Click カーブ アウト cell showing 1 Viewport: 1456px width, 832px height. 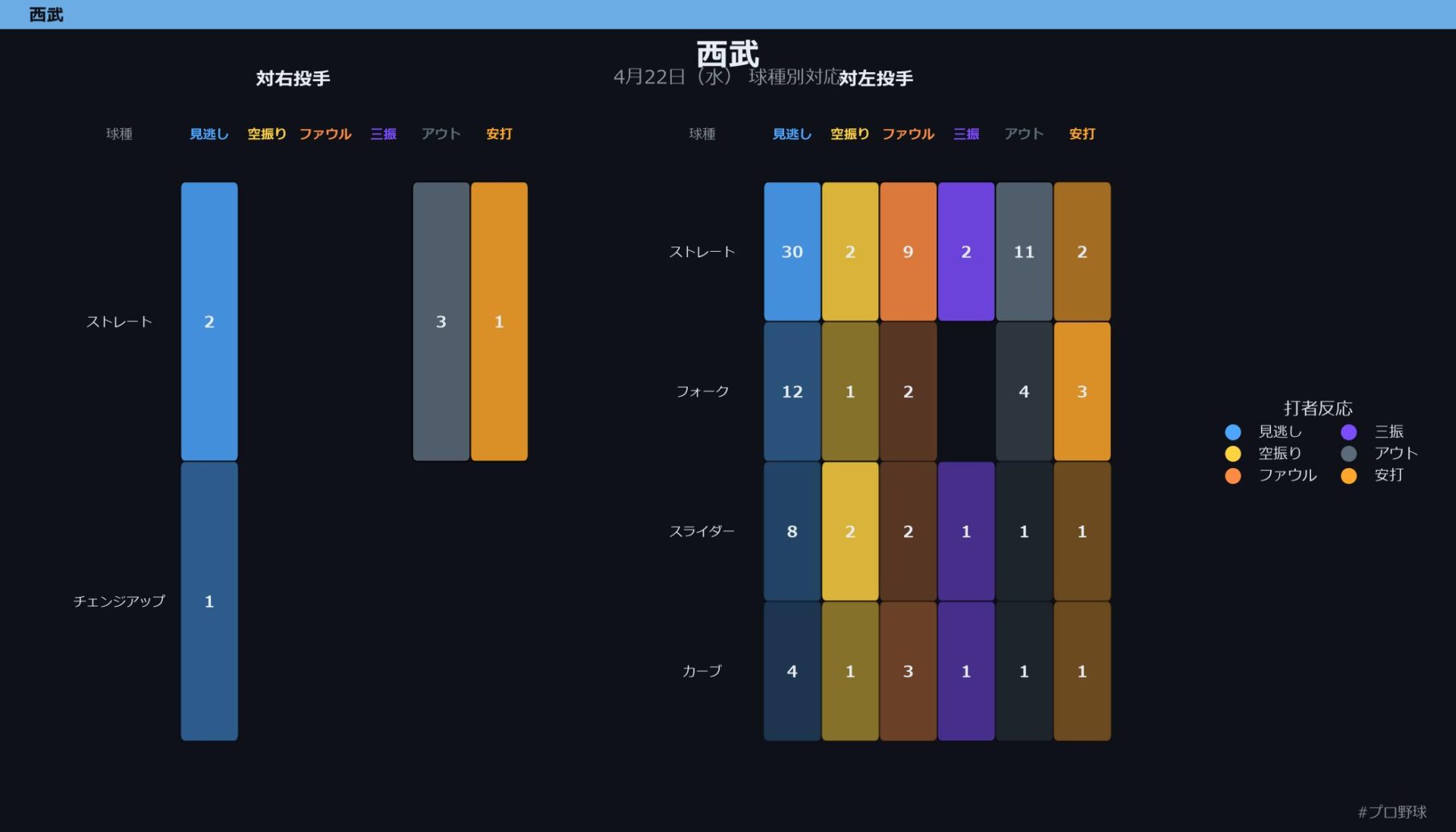click(x=1025, y=671)
